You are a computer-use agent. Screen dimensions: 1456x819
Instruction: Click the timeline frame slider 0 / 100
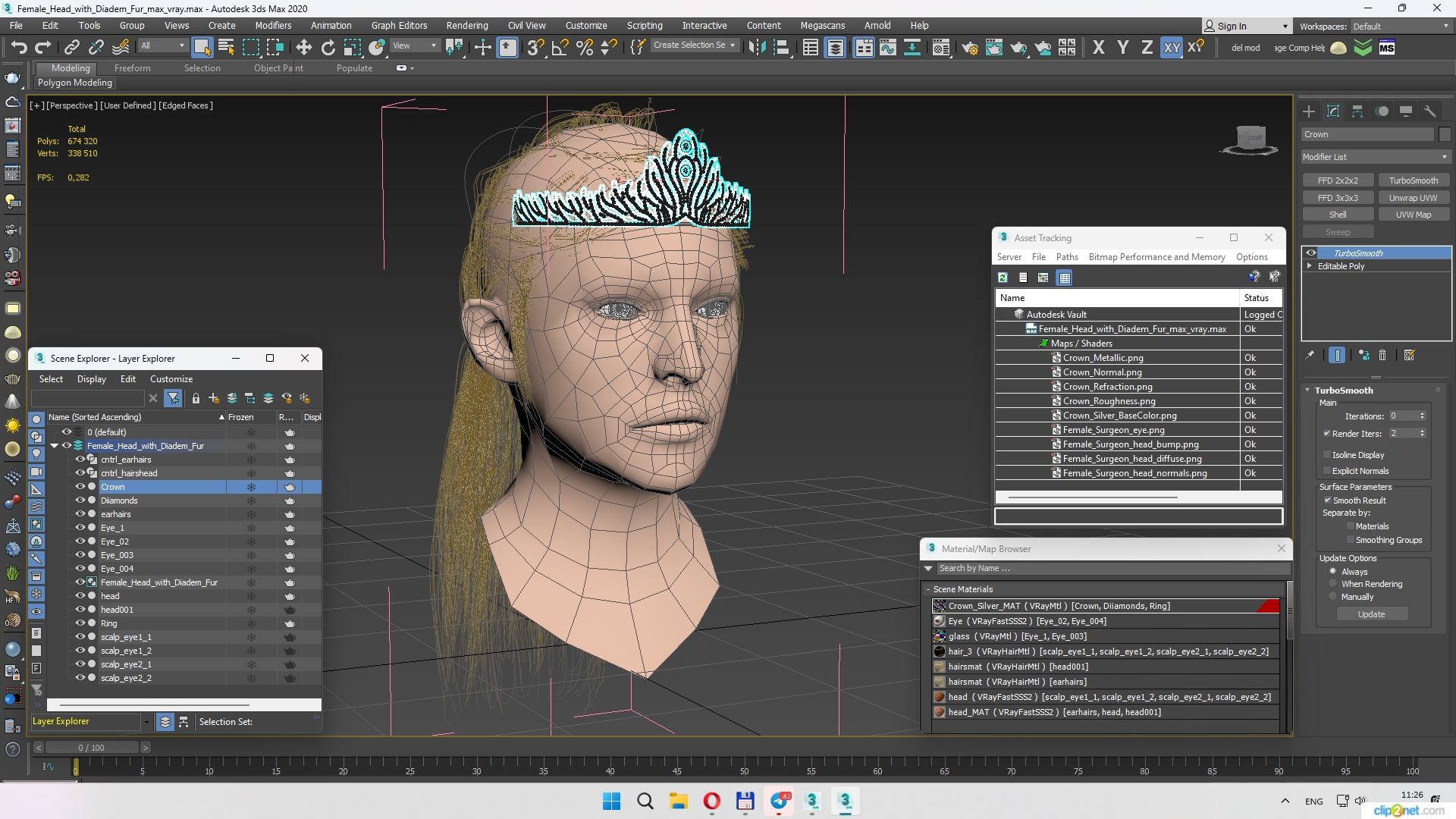tap(91, 748)
